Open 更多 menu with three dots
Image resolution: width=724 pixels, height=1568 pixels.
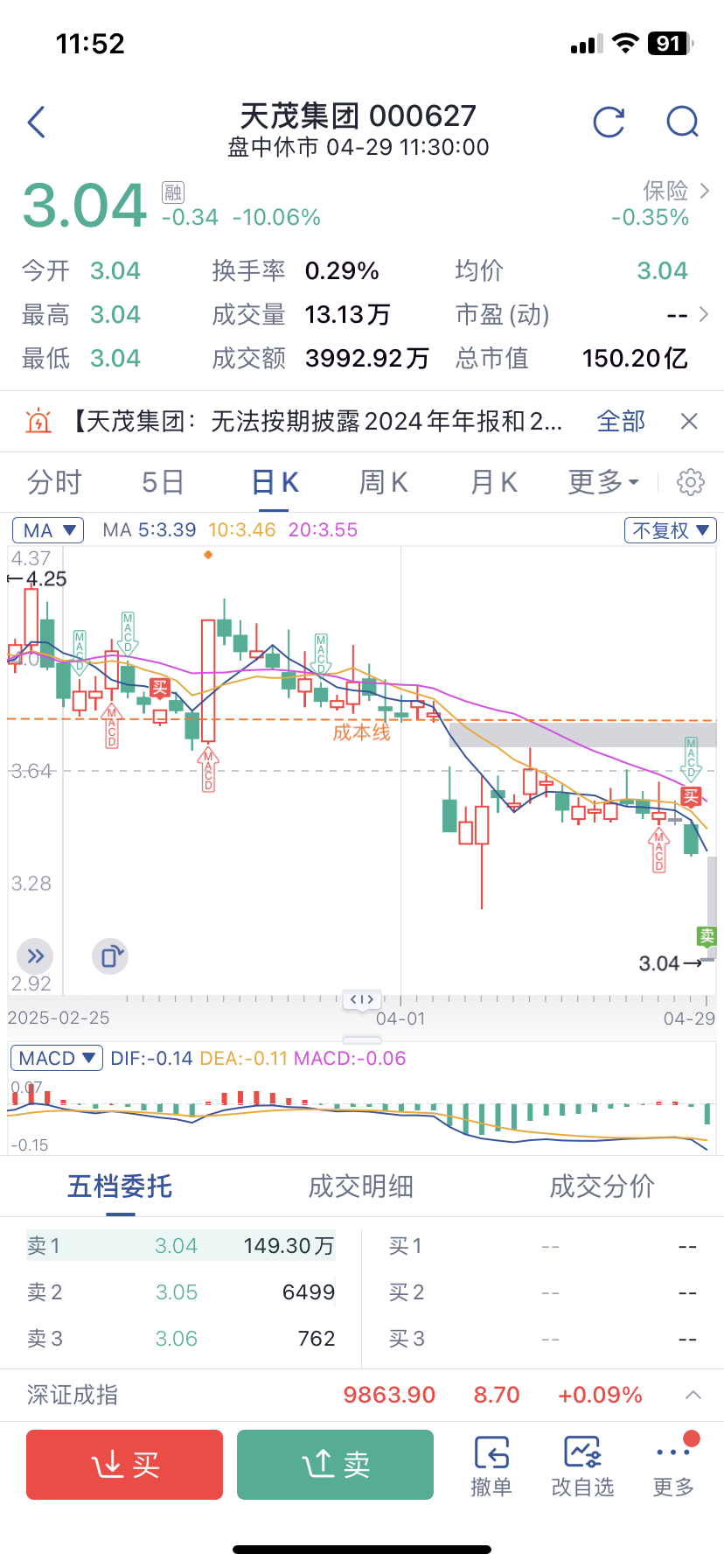pos(673,1466)
